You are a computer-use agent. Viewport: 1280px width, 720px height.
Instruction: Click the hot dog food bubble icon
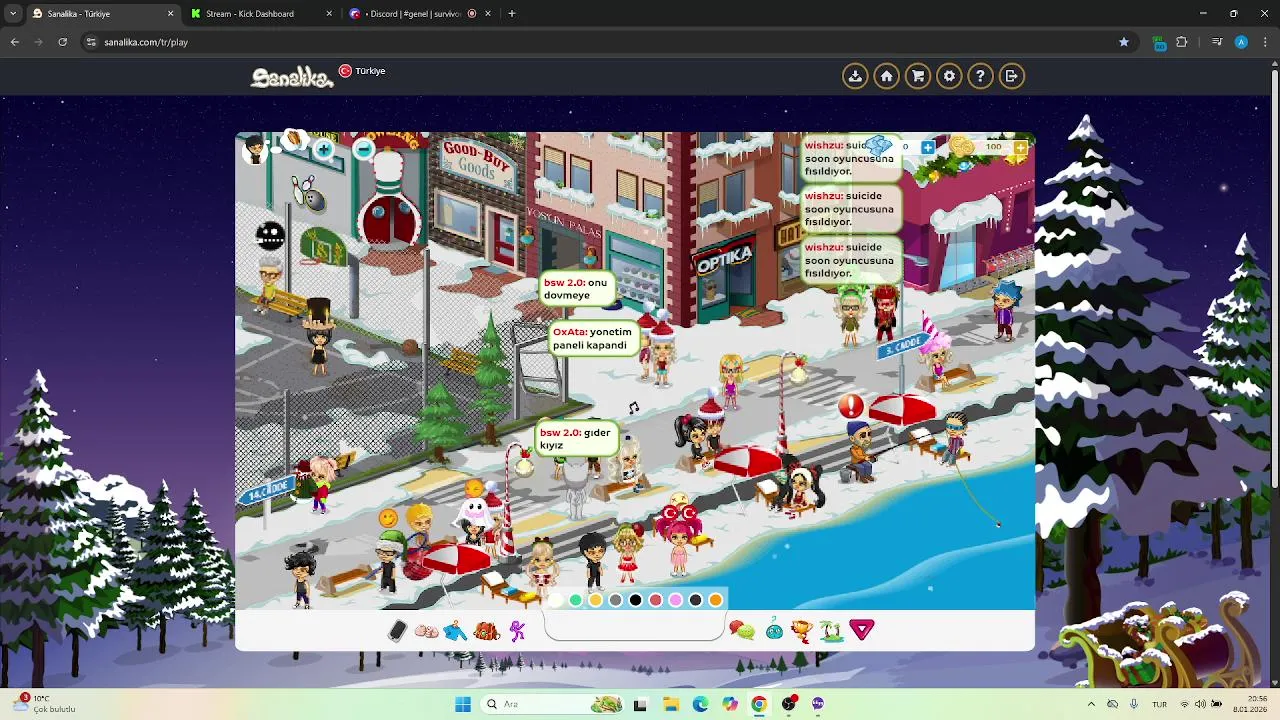click(x=294, y=140)
